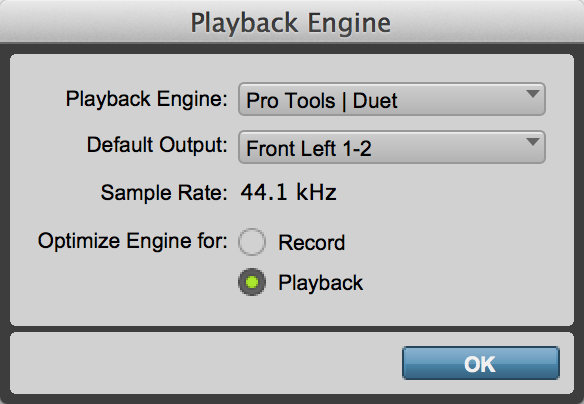
Task: Click the "Sample Rate:" label
Action: tap(164, 193)
